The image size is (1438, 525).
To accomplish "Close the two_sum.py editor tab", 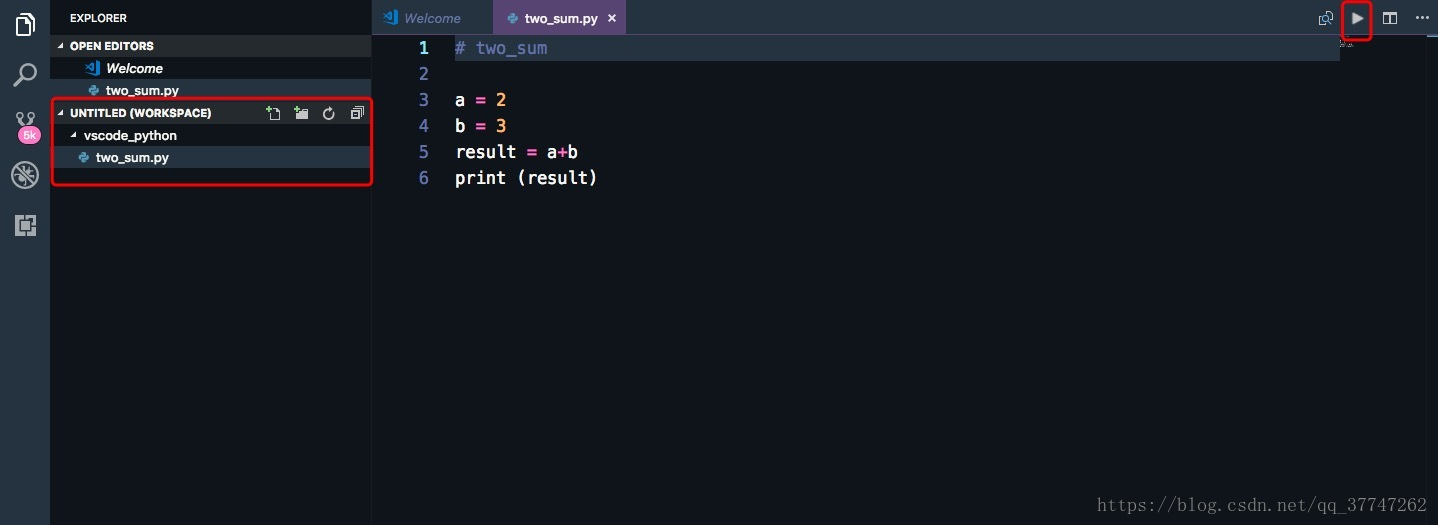I will click(612, 18).
